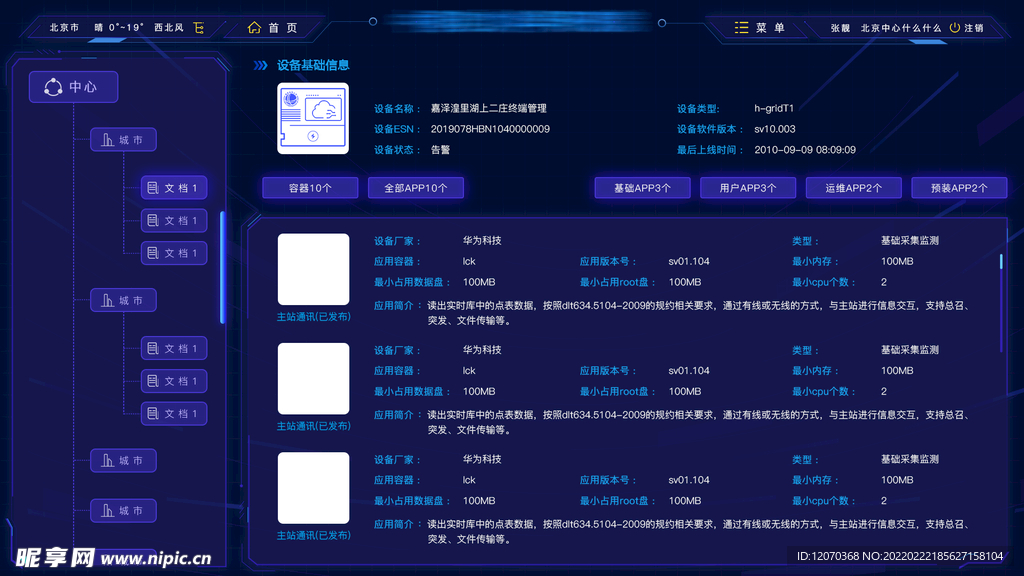Select the 中心 root node icon
This screenshot has height=576, width=1024.
point(53,87)
